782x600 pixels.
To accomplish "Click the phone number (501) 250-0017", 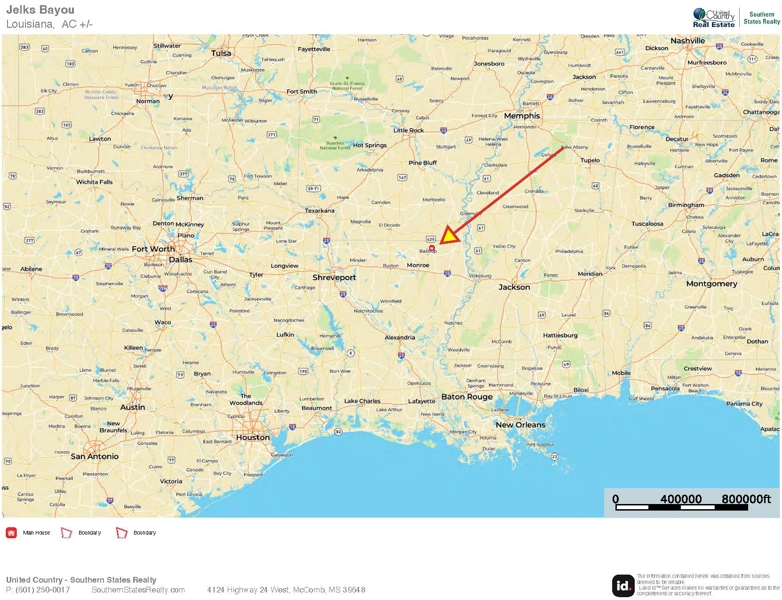I will 38,590.
